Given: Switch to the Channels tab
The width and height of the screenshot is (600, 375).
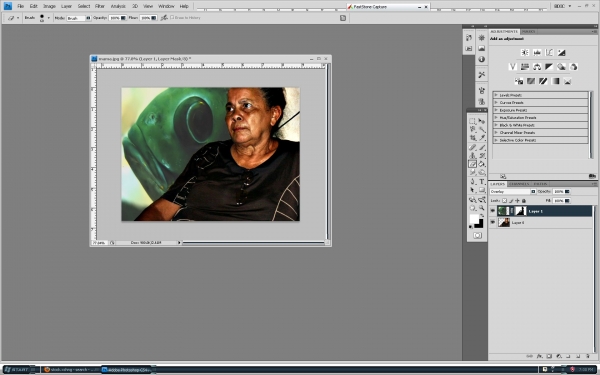Looking at the screenshot, I should click(x=519, y=184).
